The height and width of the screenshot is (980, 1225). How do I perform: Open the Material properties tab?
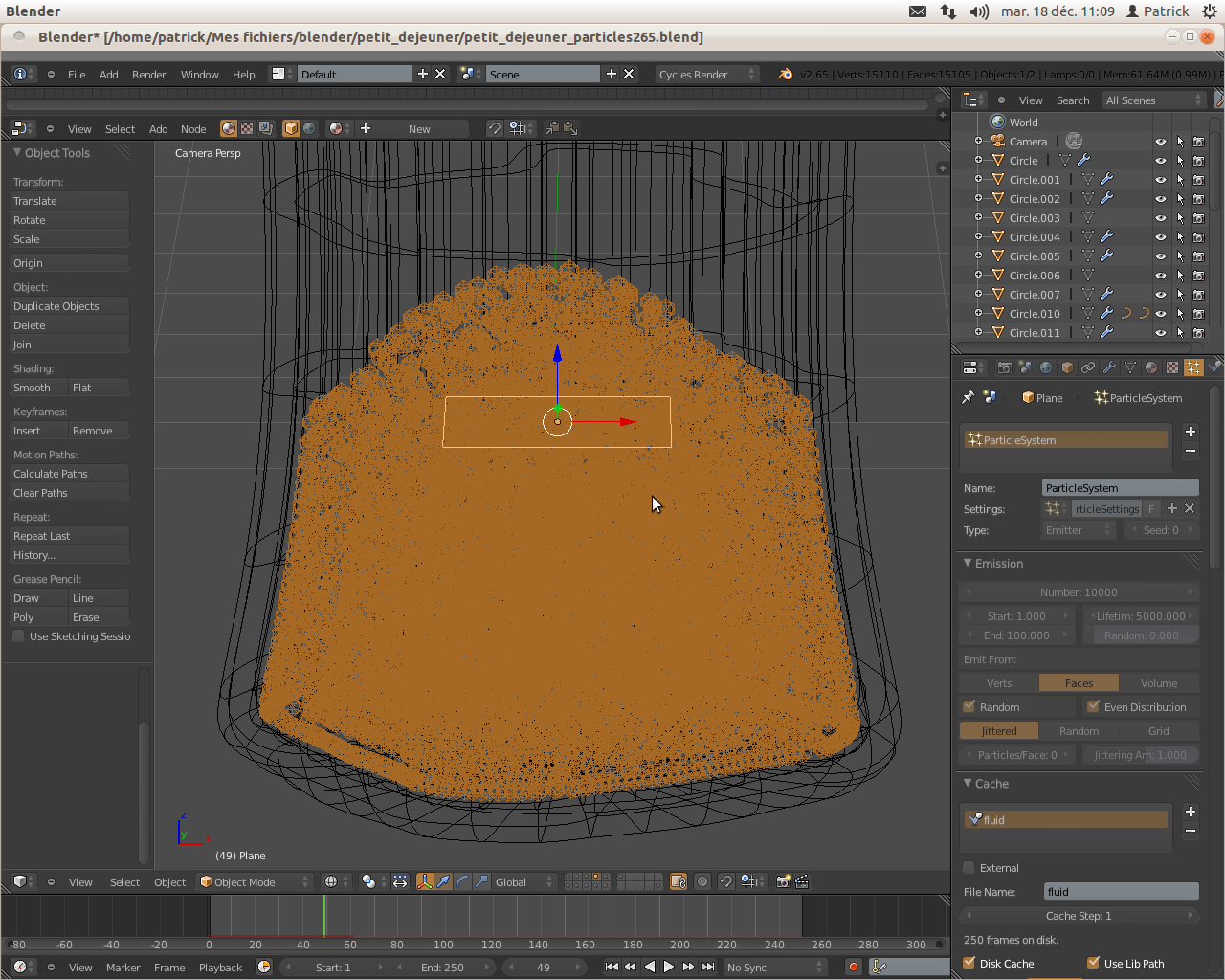tap(1150, 367)
